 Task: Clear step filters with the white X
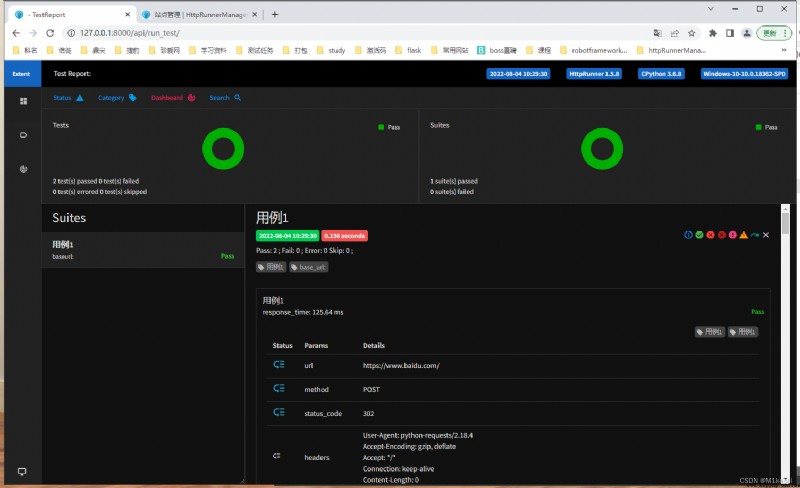[x=766, y=235]
